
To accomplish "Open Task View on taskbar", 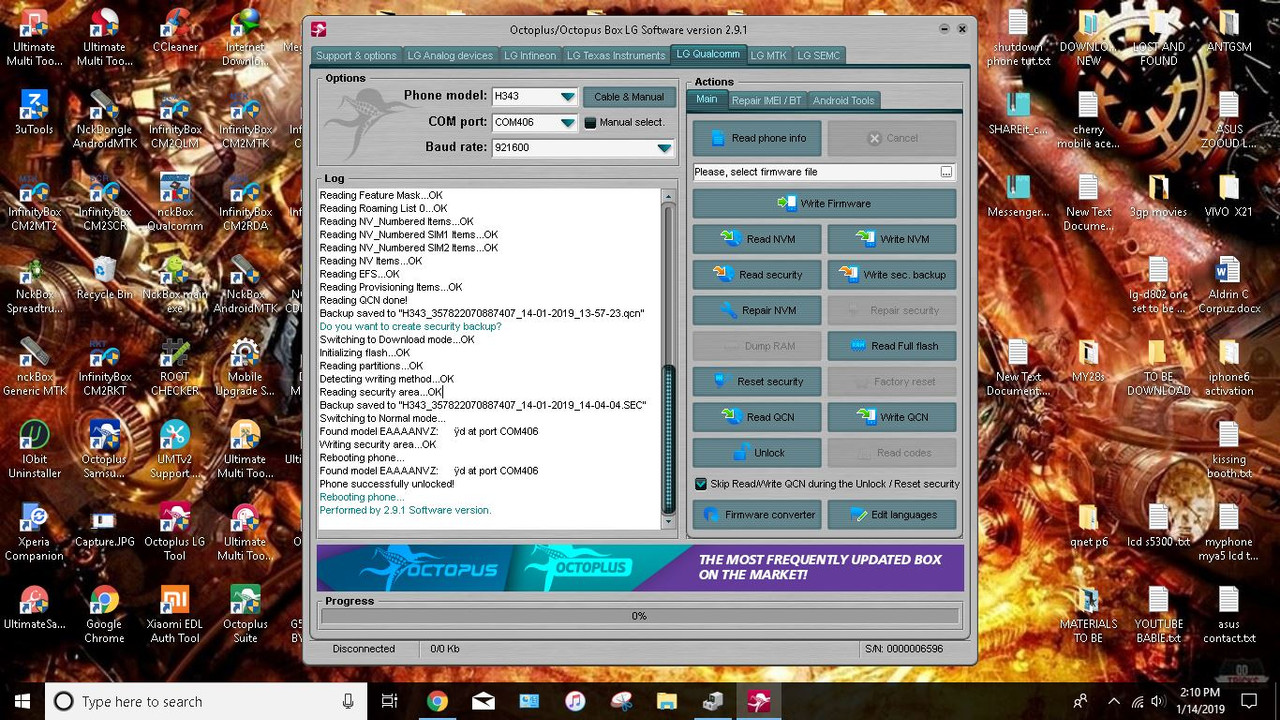I will pos(390,701).
